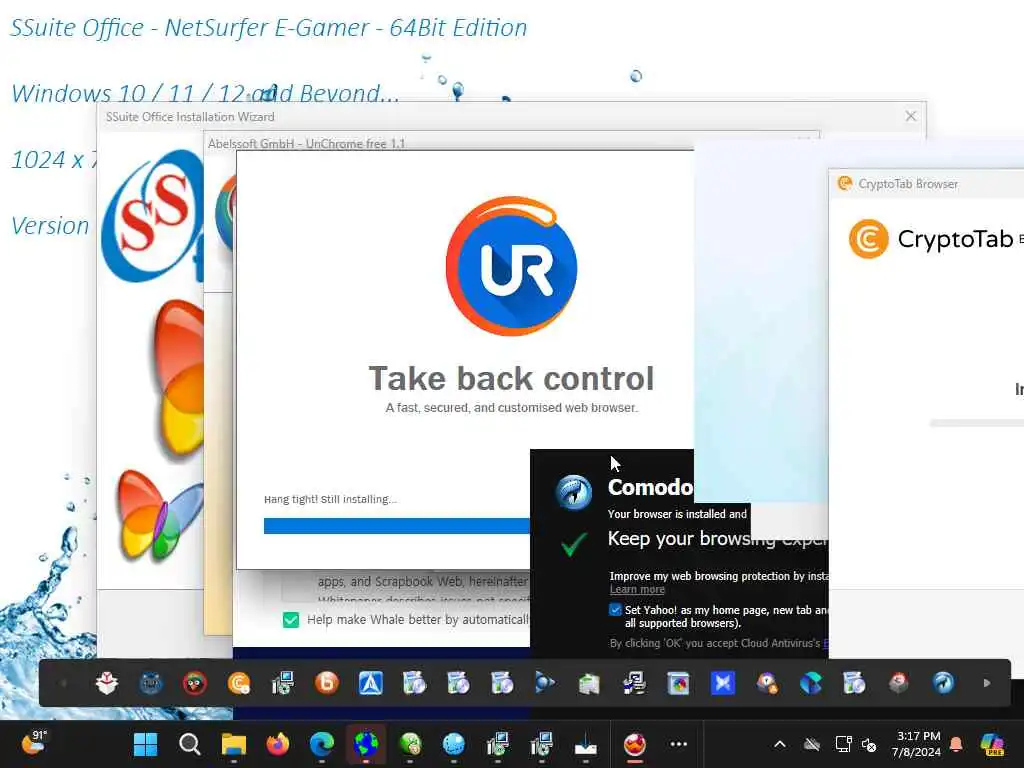The image size is (1024, 768).
Task: Open the taskbar overflow three-dots button
Action: tap(679, 744)
